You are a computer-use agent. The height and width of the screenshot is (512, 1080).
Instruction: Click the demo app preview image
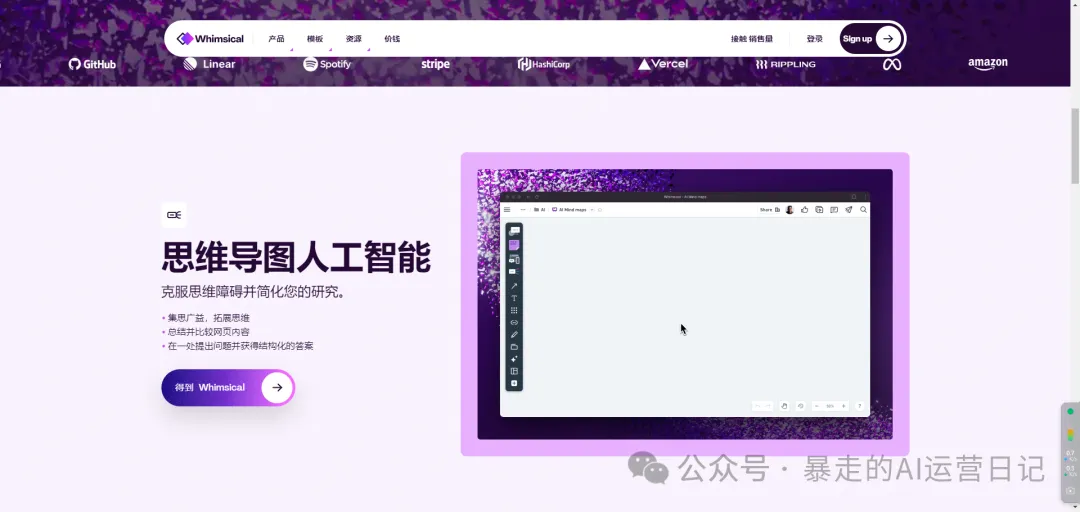pos(685,304)
